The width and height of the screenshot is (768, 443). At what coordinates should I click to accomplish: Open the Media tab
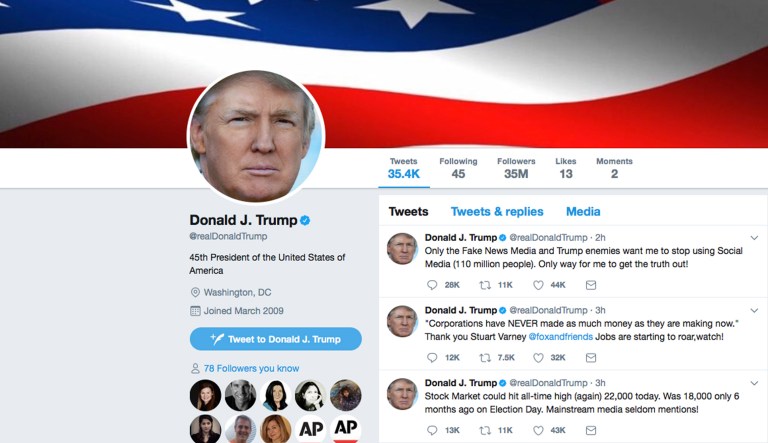point(583,212)
